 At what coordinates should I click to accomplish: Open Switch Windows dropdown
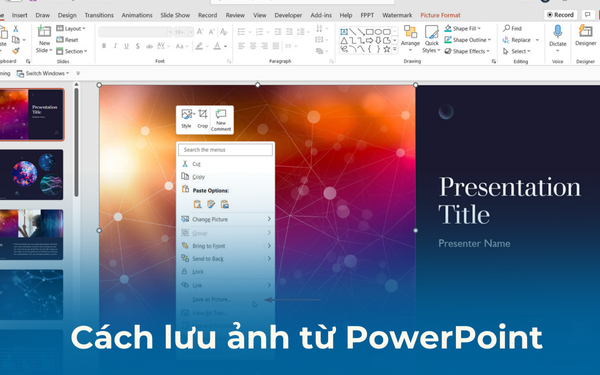pyautogui.click(x=43, y=73)
